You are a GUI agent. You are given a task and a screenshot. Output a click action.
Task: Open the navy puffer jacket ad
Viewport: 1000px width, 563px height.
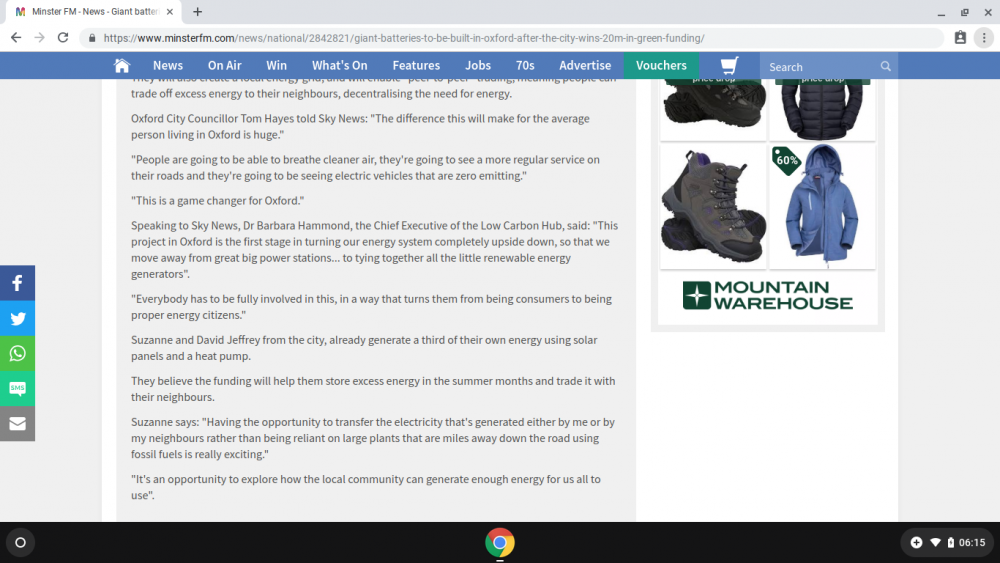point(822,108)
